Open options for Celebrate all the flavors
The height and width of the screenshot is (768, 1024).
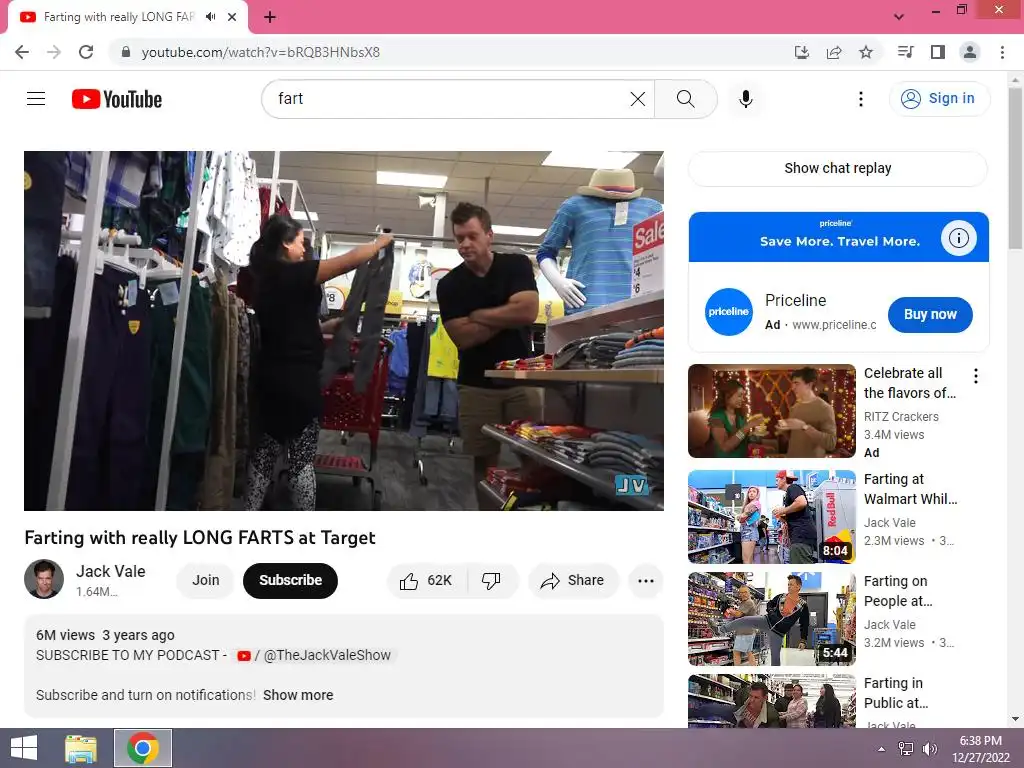(x=976, y=376)
